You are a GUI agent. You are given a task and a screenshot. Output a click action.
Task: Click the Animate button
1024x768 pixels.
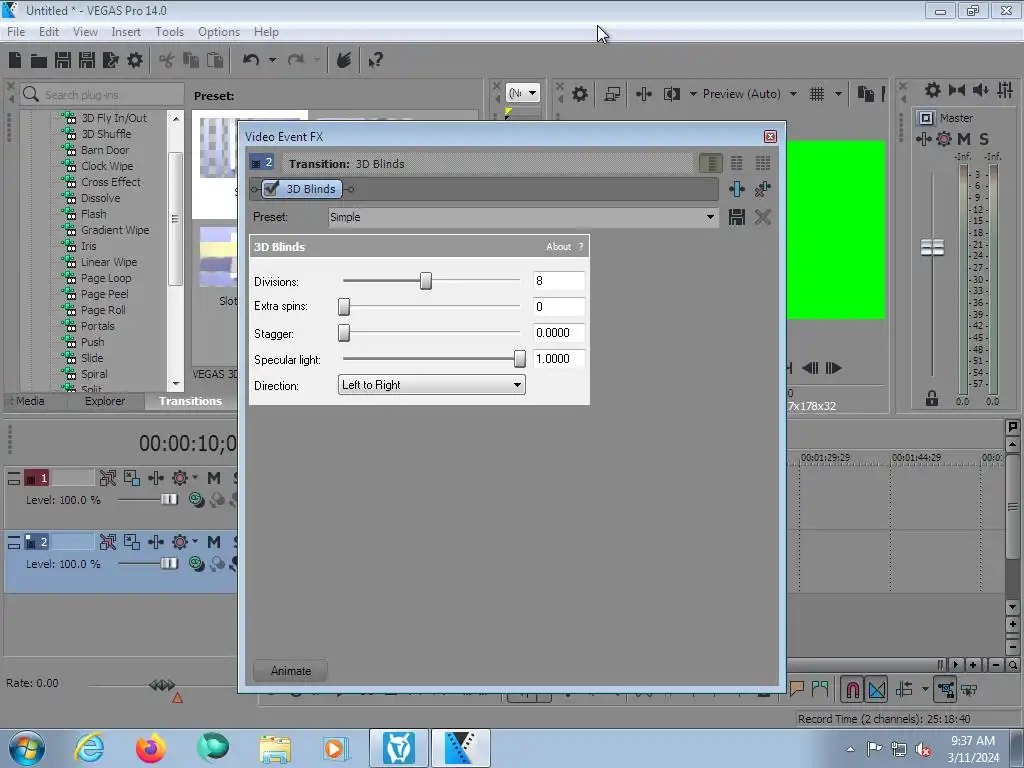click(x=291, y=671)
